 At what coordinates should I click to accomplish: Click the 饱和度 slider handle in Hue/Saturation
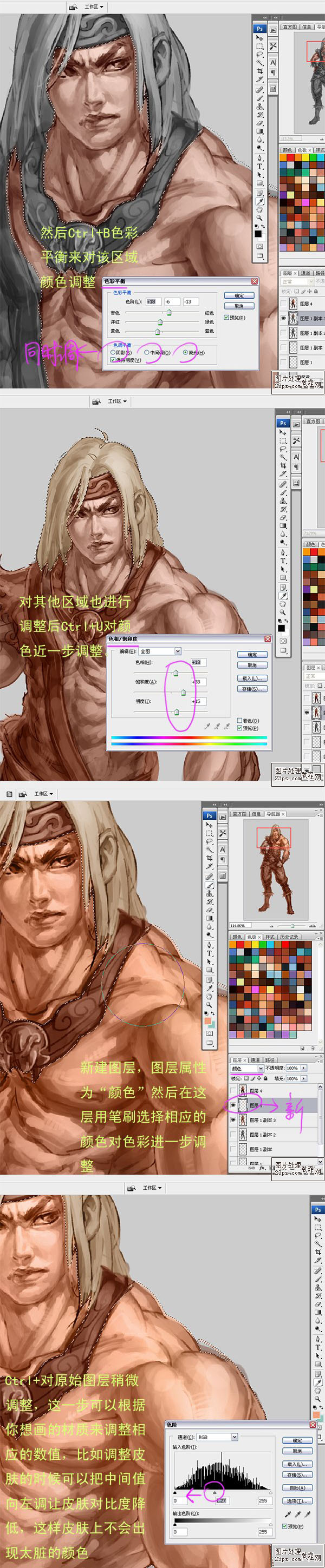tap(184, 692)
